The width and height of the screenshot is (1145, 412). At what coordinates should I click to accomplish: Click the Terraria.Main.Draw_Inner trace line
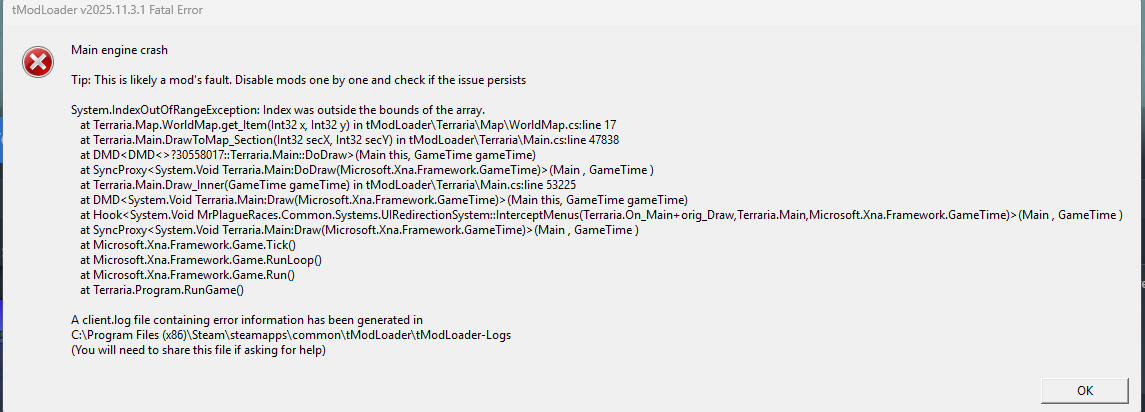pos(327,185)
